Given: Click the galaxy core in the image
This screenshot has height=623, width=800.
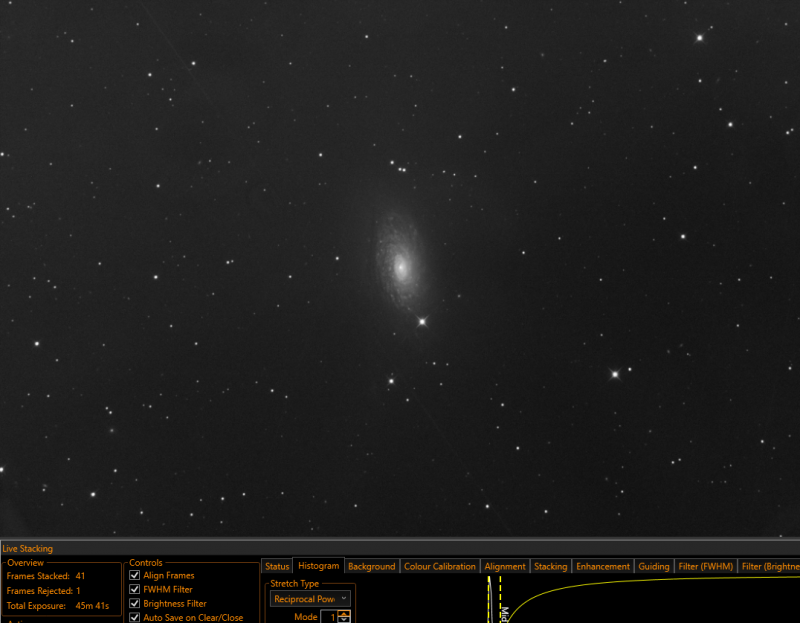Looking at the screenshot, I should click(401, 266).
